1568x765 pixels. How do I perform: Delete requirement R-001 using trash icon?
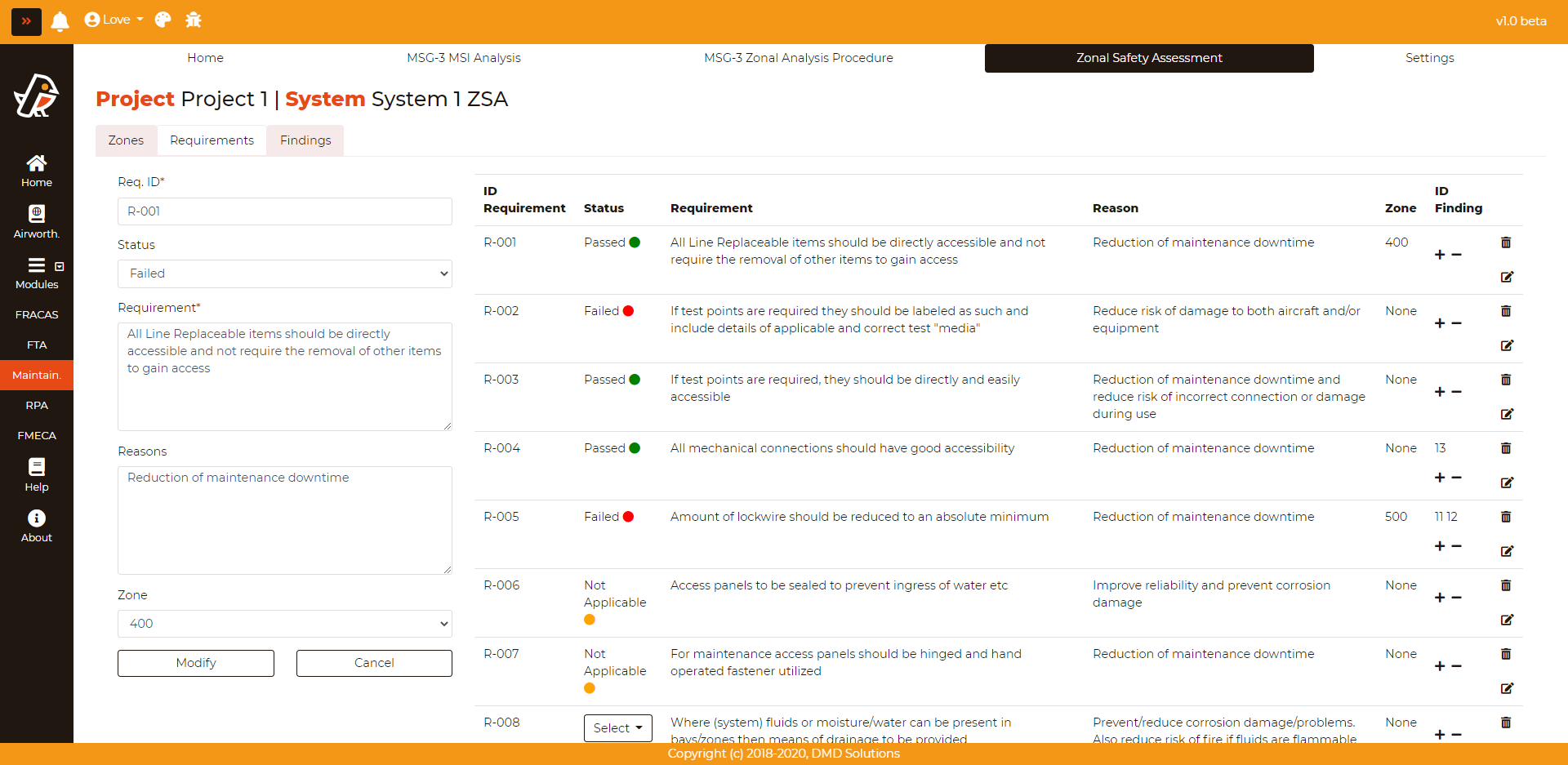1506,242
